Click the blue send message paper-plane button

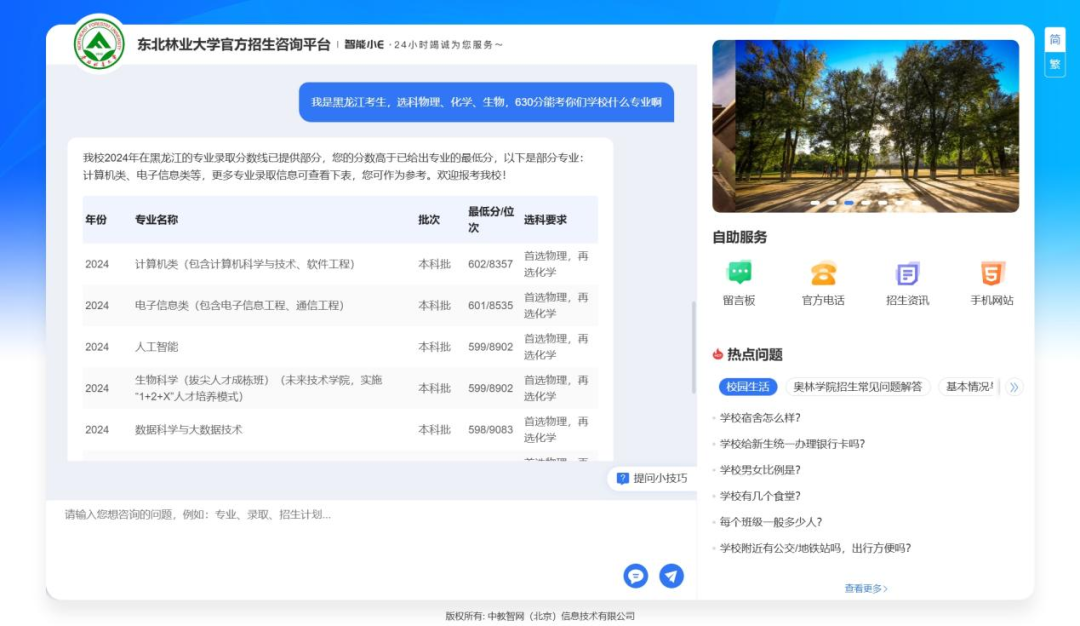point(671,576)
